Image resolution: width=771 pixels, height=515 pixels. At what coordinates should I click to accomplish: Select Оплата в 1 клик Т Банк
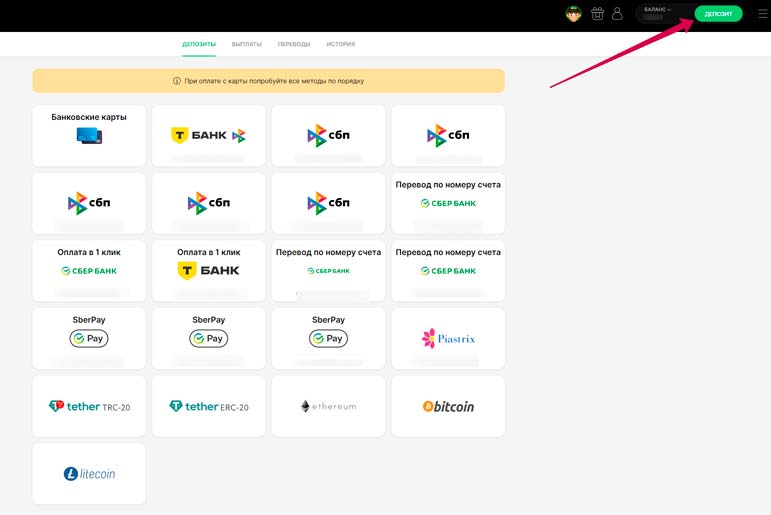208,271
